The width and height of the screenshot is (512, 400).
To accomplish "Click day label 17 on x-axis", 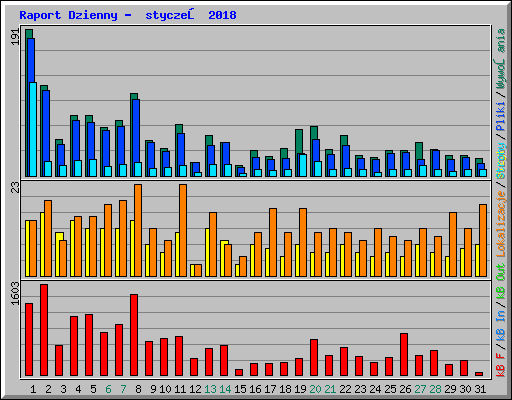I will pos(270,389).
